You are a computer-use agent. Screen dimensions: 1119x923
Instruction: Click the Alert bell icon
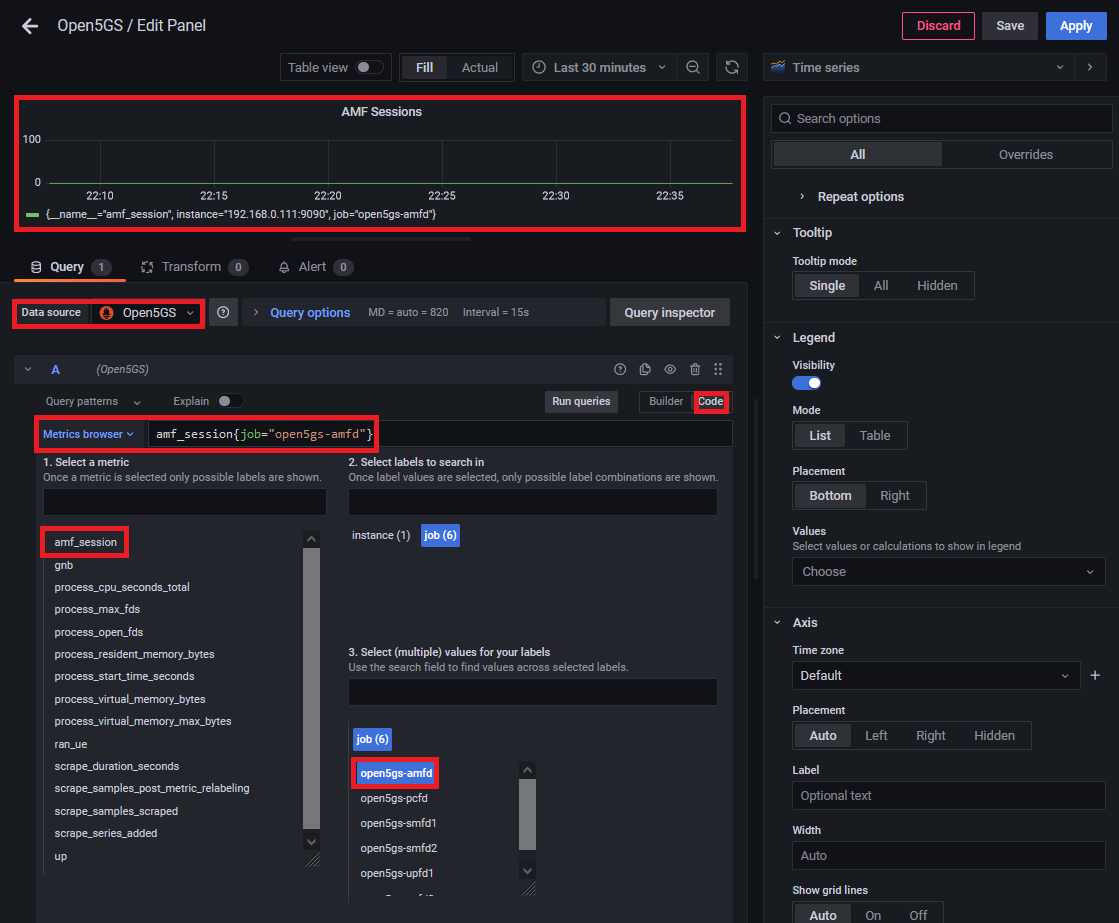point(283,267)
